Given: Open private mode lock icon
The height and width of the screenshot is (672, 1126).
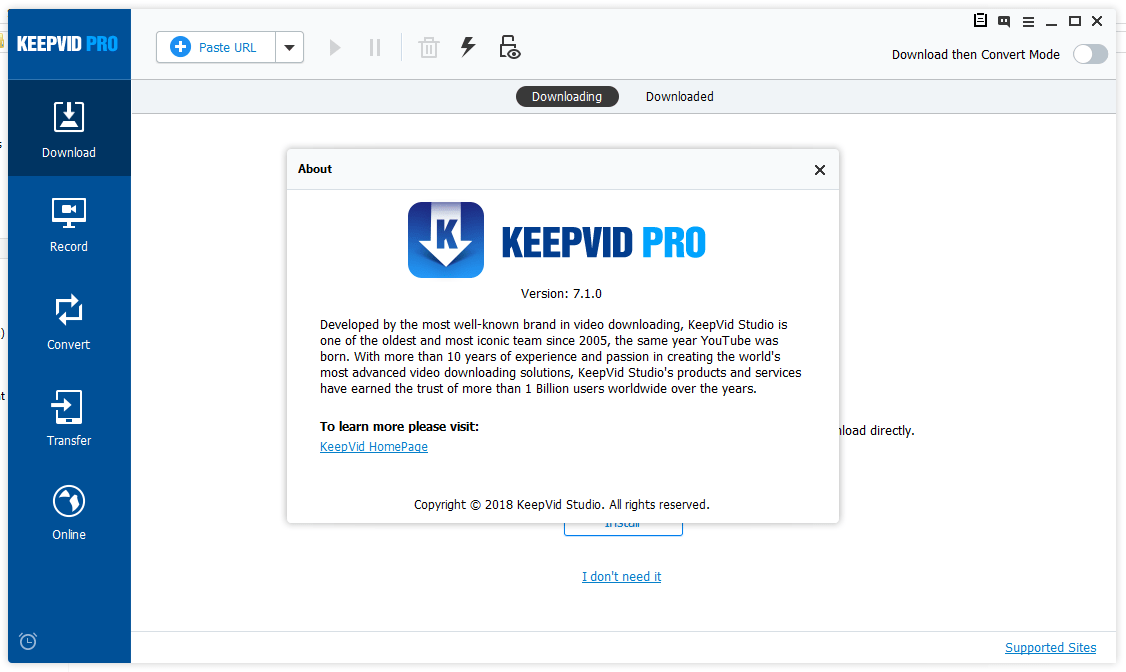Looking at the screenshot, I should (x=509, y=47).
